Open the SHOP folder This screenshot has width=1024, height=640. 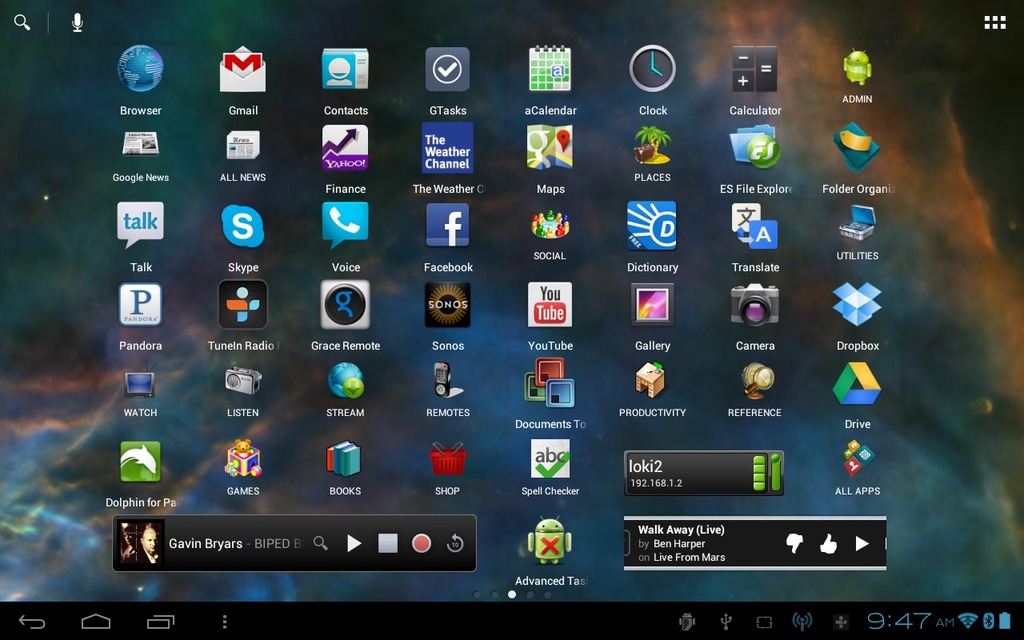(447, 459)
